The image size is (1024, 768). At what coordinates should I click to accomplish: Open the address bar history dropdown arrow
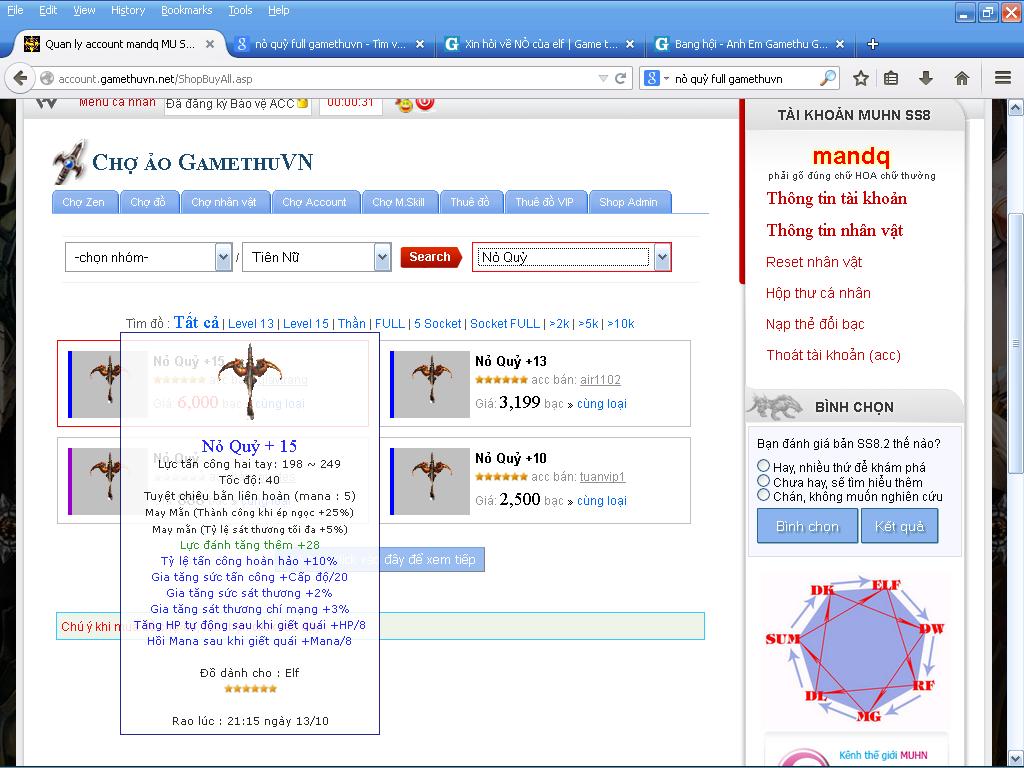[x=603, y=78]
